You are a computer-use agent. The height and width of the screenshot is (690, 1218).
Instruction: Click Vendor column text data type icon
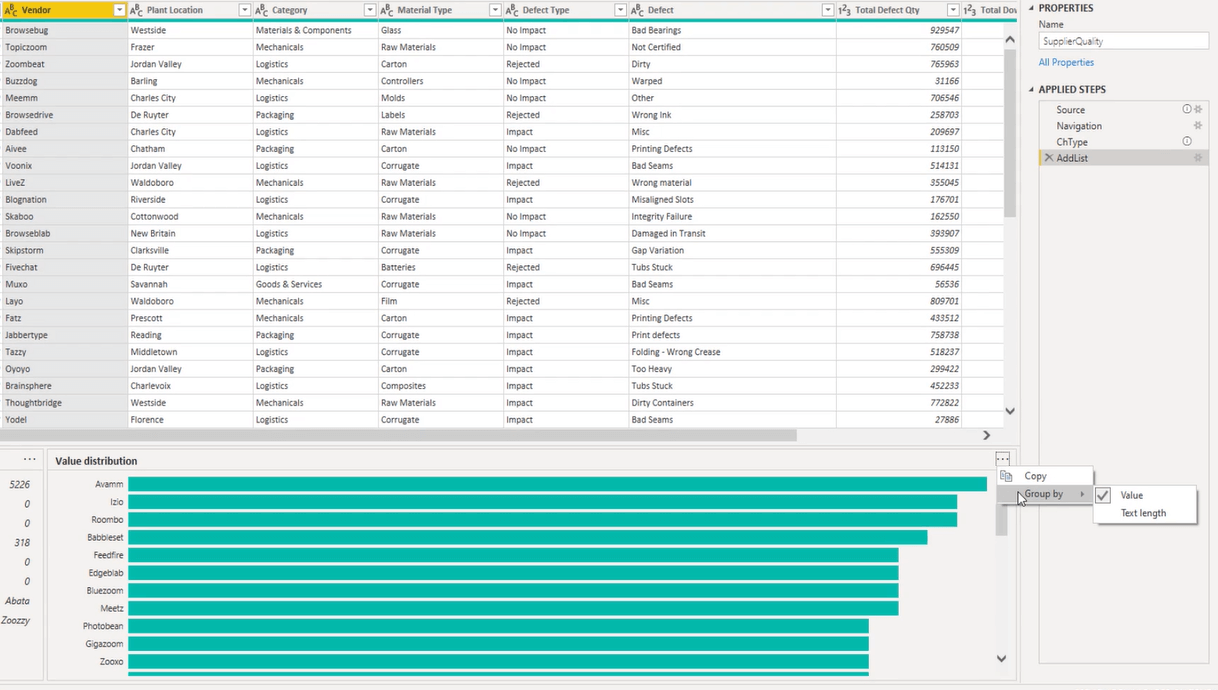click(12, 10)
